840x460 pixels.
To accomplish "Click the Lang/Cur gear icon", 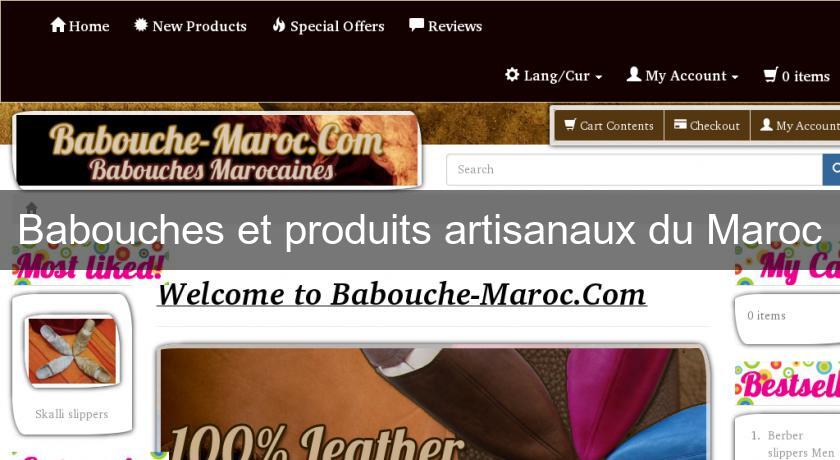I will click(x=512, y=74).
